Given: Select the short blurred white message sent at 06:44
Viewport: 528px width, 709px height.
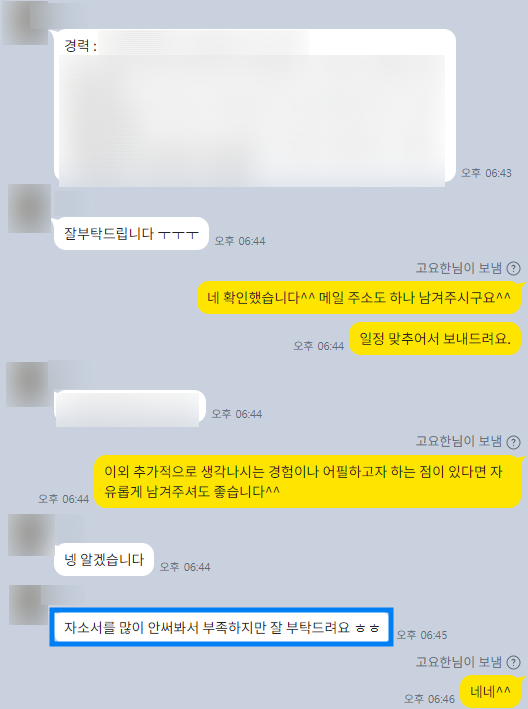Looking at the screenshot, I should [130, 406].
